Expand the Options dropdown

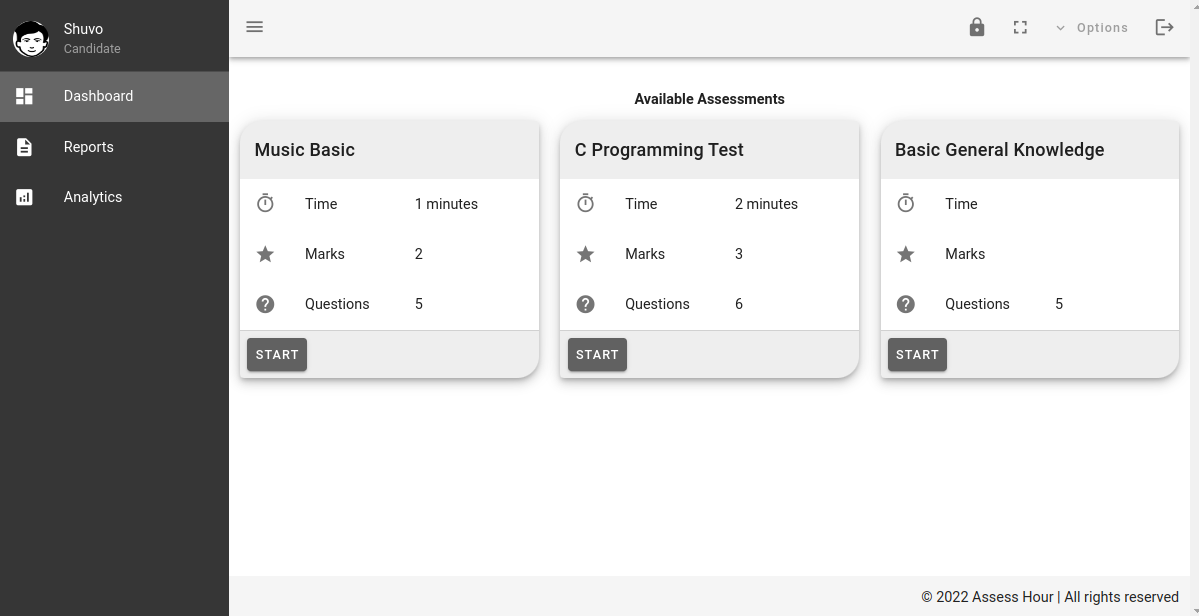click(x=1092, y=28)
